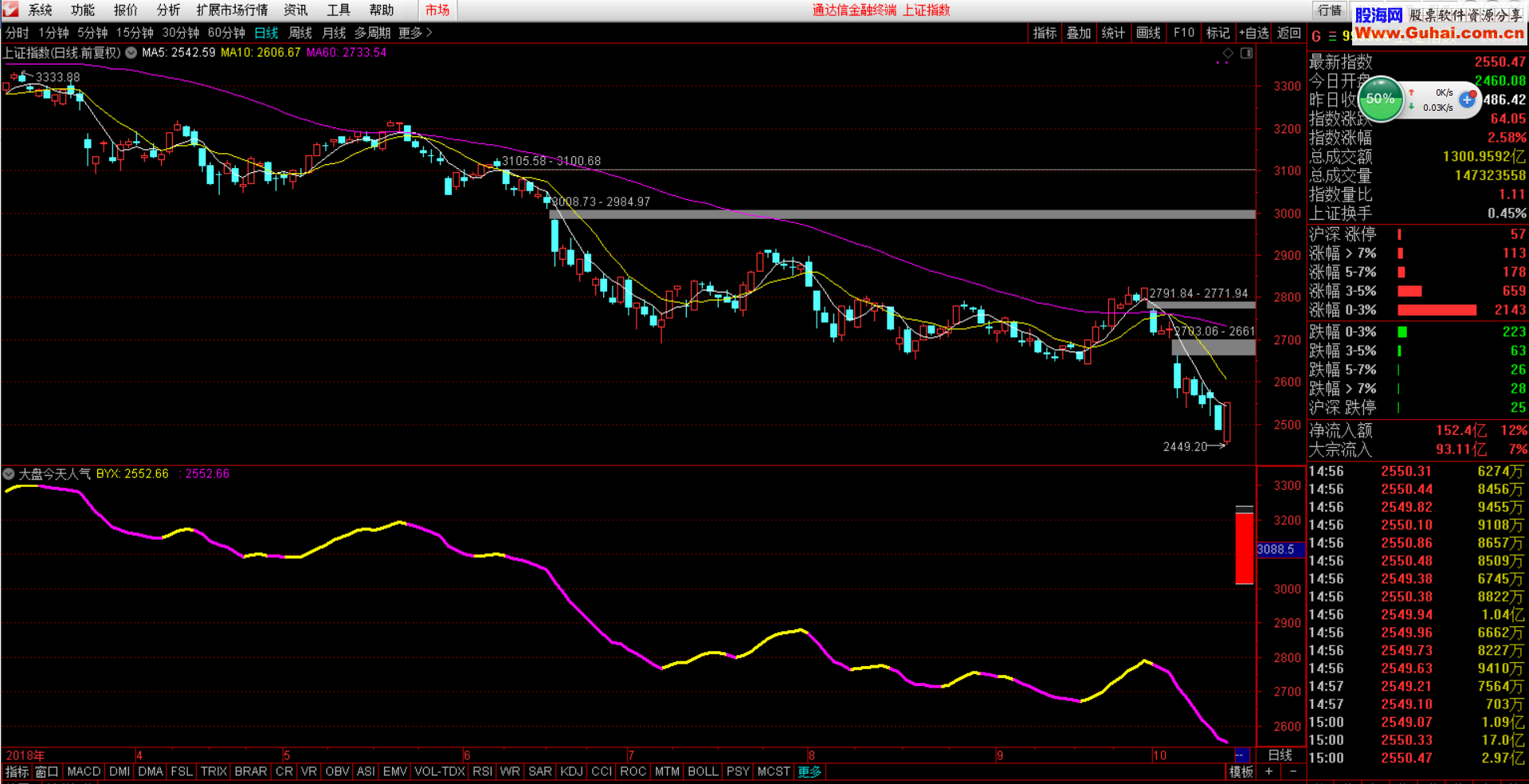Switch to the 15分钟 period
The width and height of the screenshot is (1529, 784).
pyautogui.click(x=135, y=33)
